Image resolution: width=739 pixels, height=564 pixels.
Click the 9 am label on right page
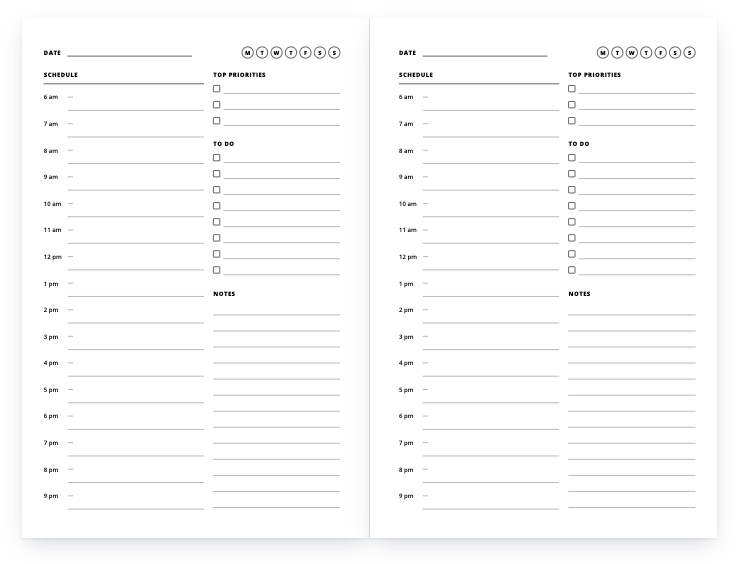pos(406,177)
